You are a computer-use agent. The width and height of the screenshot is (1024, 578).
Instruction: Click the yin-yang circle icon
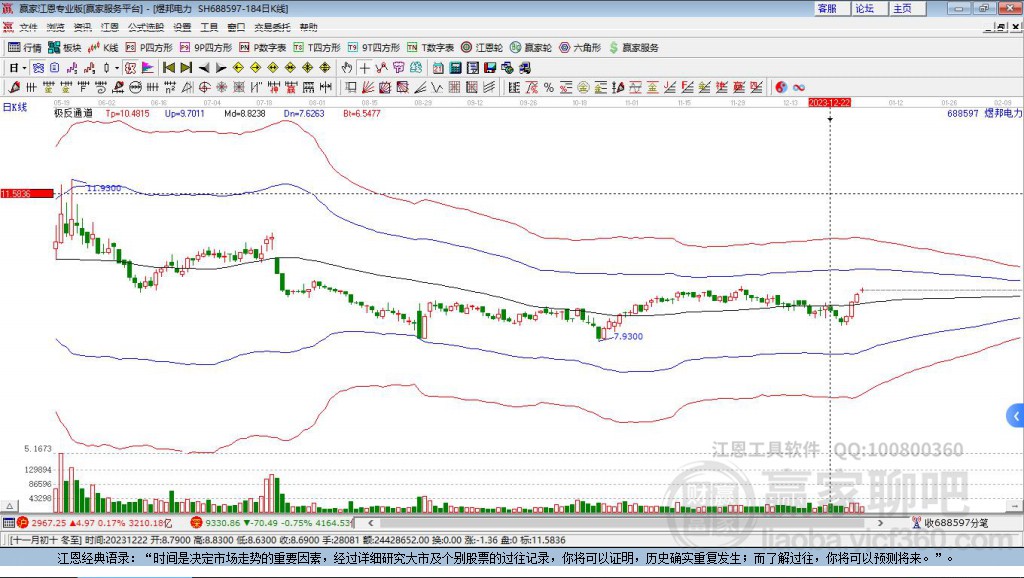[x=781, y=87]
